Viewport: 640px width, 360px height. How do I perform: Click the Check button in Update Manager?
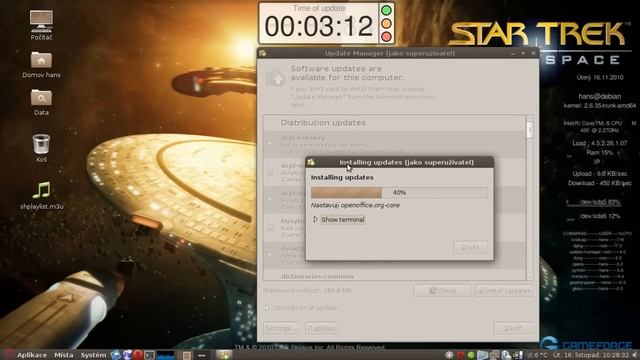[x=442, y=291]
